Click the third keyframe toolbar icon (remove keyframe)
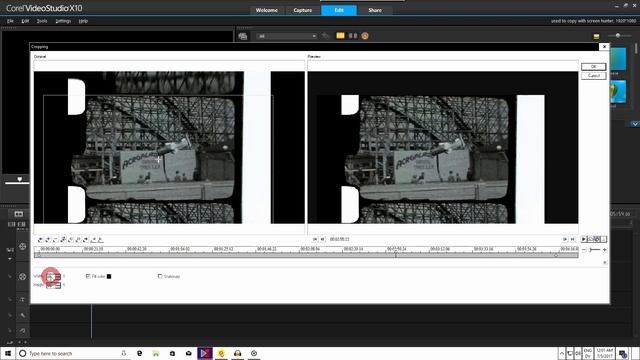The width and height of the screenshot is (640, 360). [x=56, y=240]
